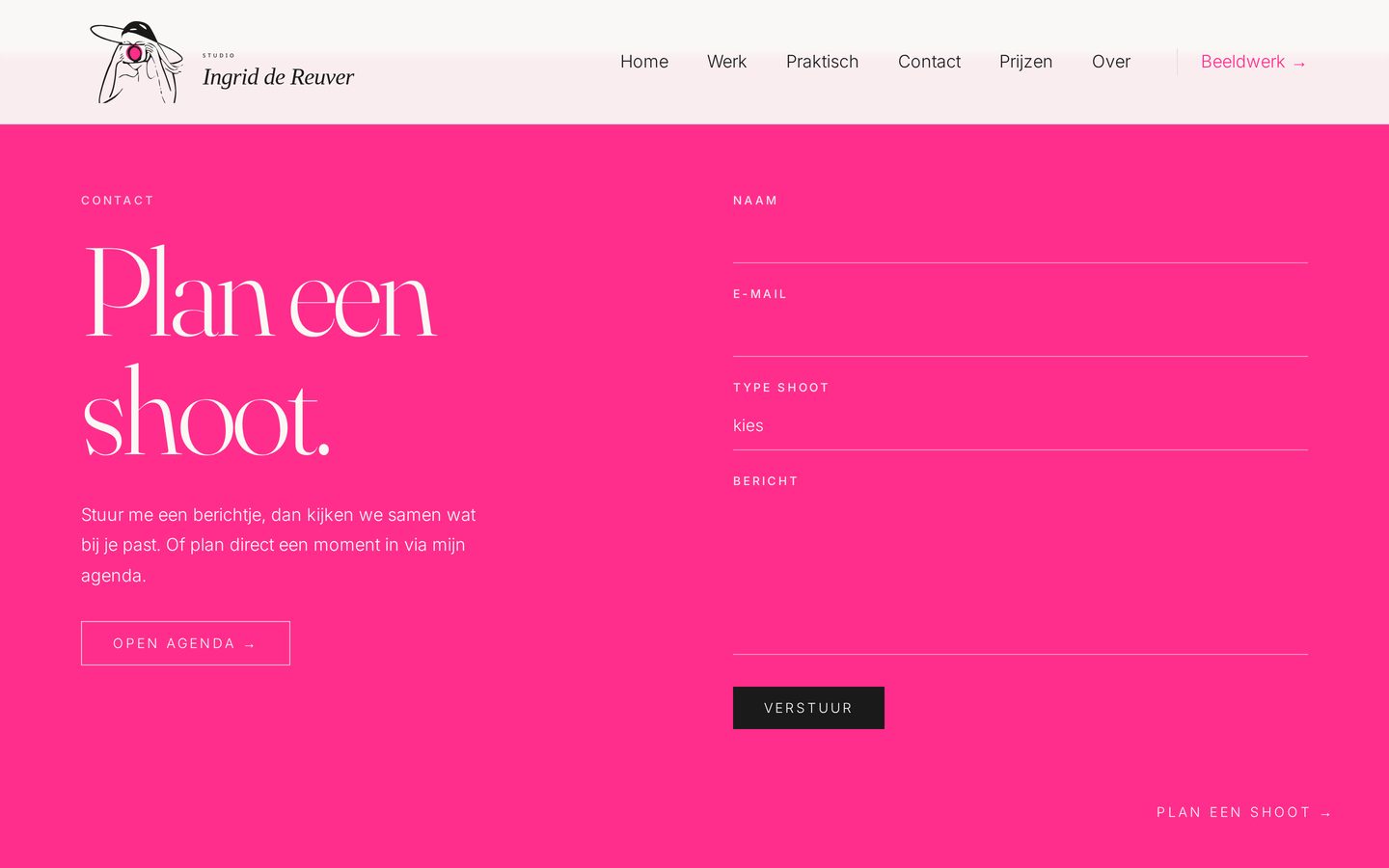Click the Open Agenda button
The width and height of the screenshot is (1389, 868).
[x=185, y=643]
